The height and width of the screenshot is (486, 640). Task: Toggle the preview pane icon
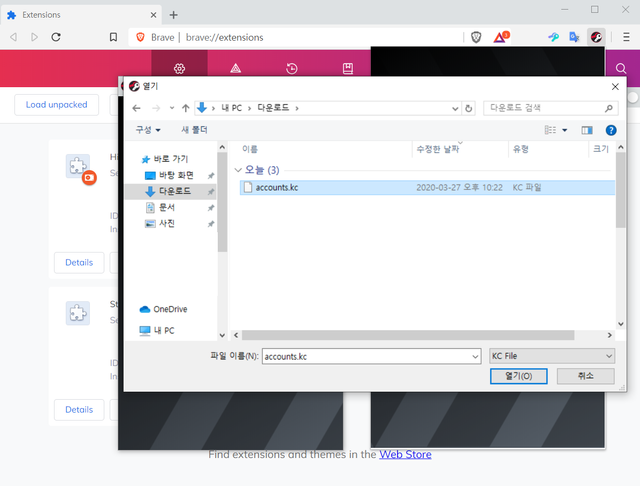pyautogui.click(x=587, y=130)
